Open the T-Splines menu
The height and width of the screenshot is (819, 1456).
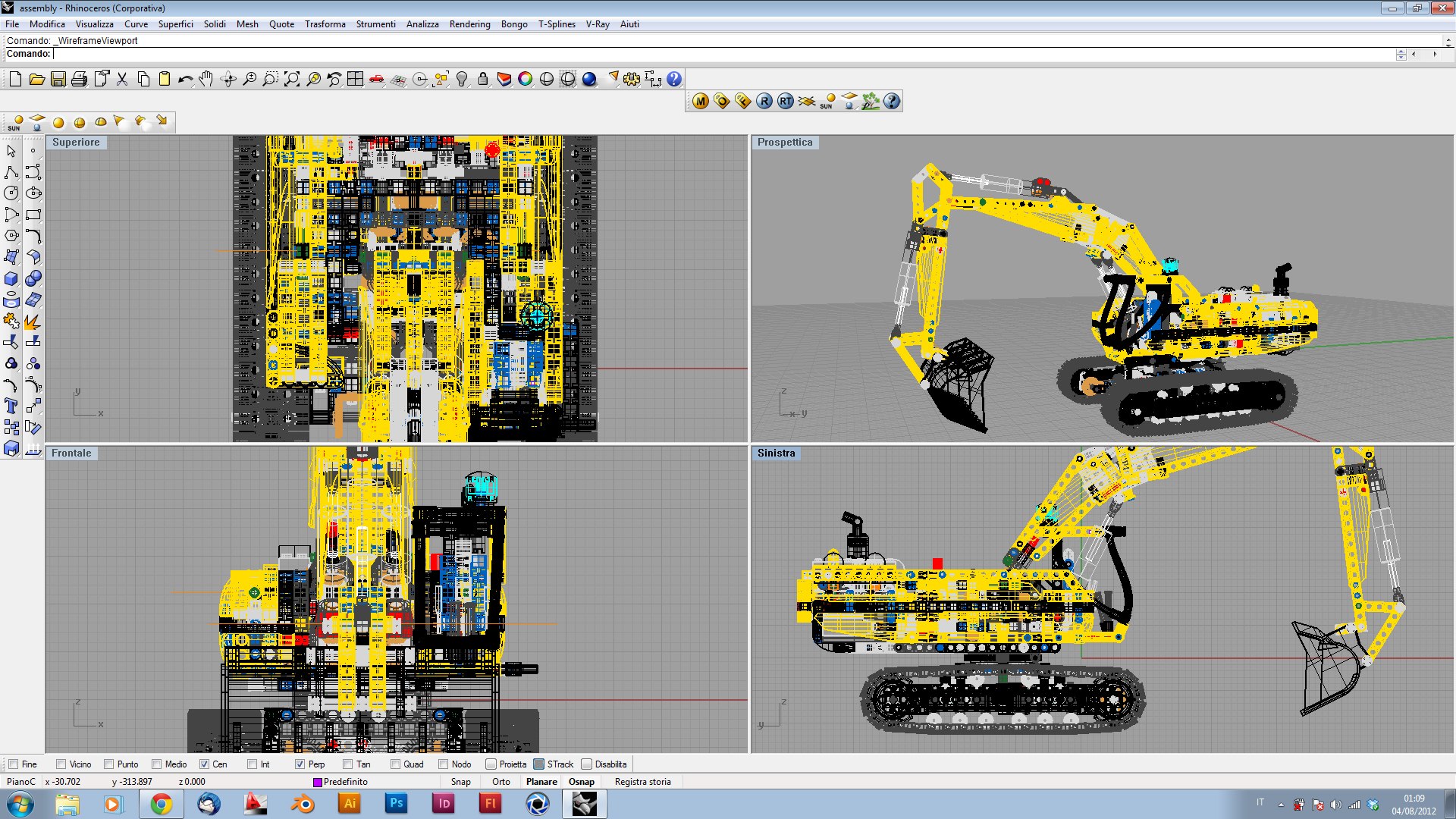pyautogui.click(x=557, y=24)
